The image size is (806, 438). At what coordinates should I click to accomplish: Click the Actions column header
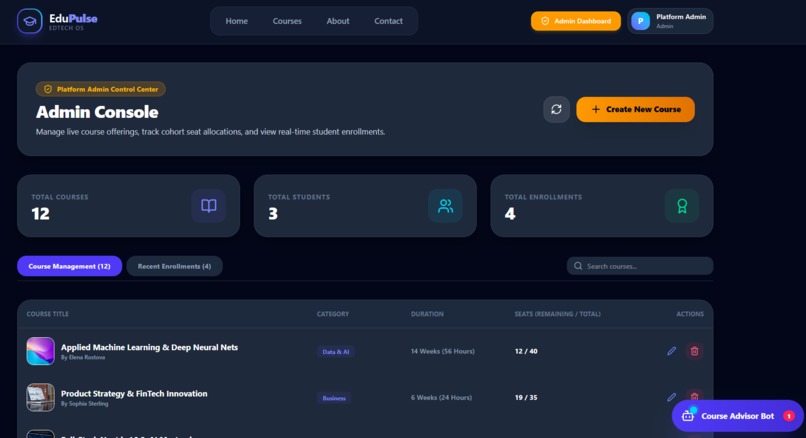[x=690, y=314]
